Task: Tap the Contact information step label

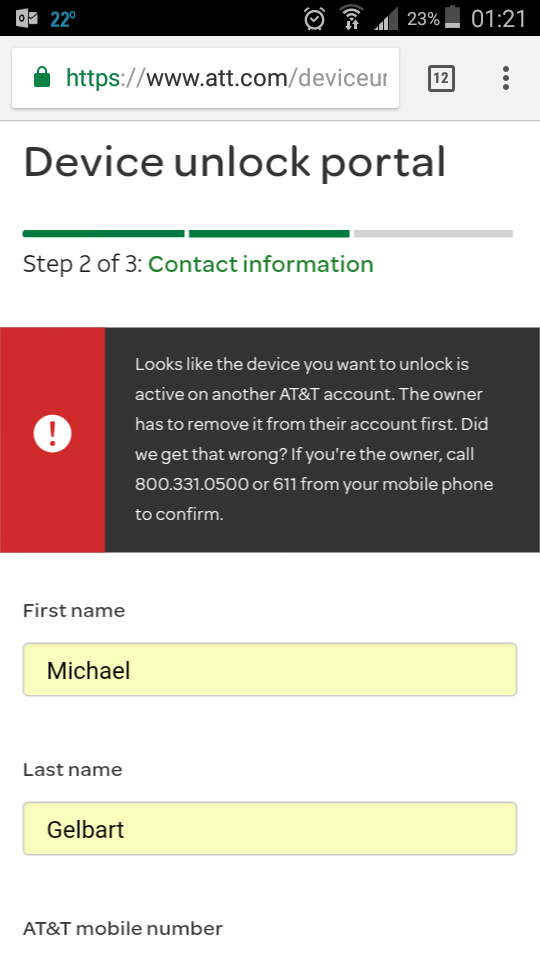Action: 261,264
